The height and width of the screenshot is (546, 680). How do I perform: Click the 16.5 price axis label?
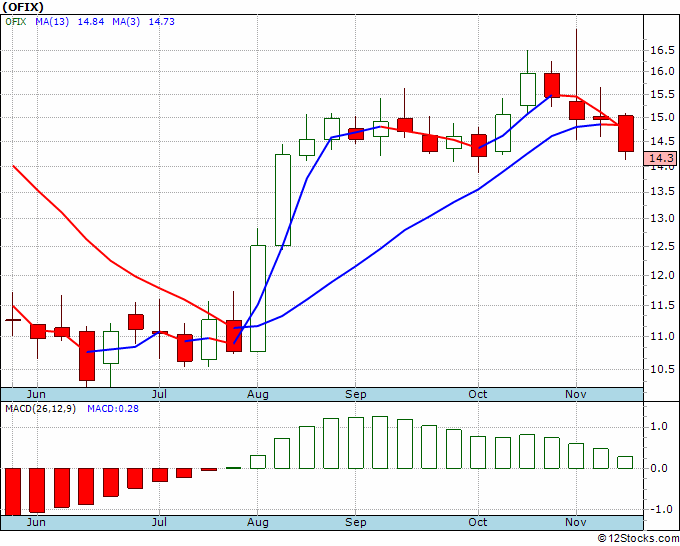pos(662,50)
